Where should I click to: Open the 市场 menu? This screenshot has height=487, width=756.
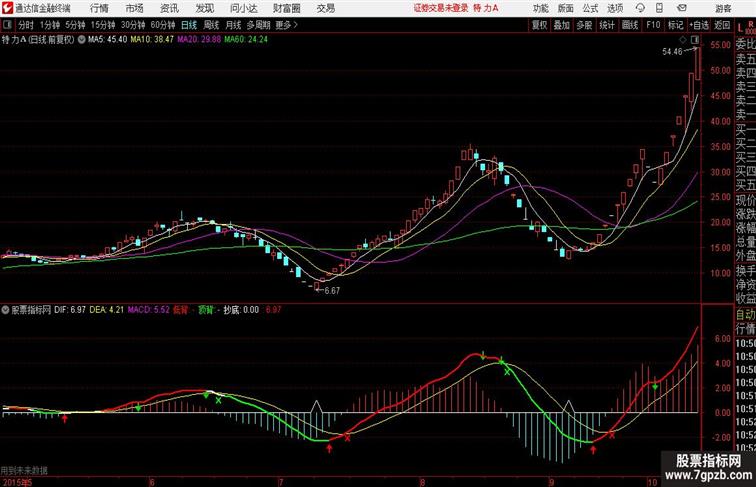click(135, 8)
